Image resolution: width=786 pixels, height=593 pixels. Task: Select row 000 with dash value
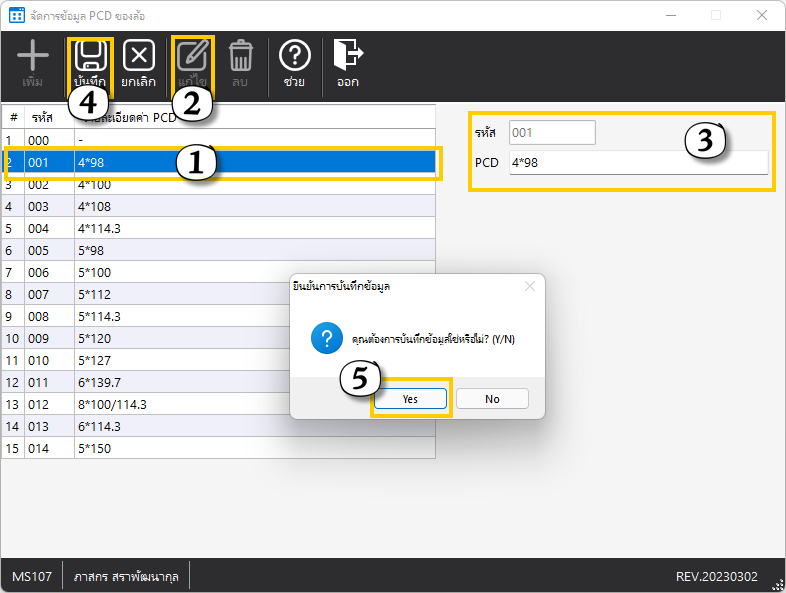pyautogui.click(x=200, y=141)
